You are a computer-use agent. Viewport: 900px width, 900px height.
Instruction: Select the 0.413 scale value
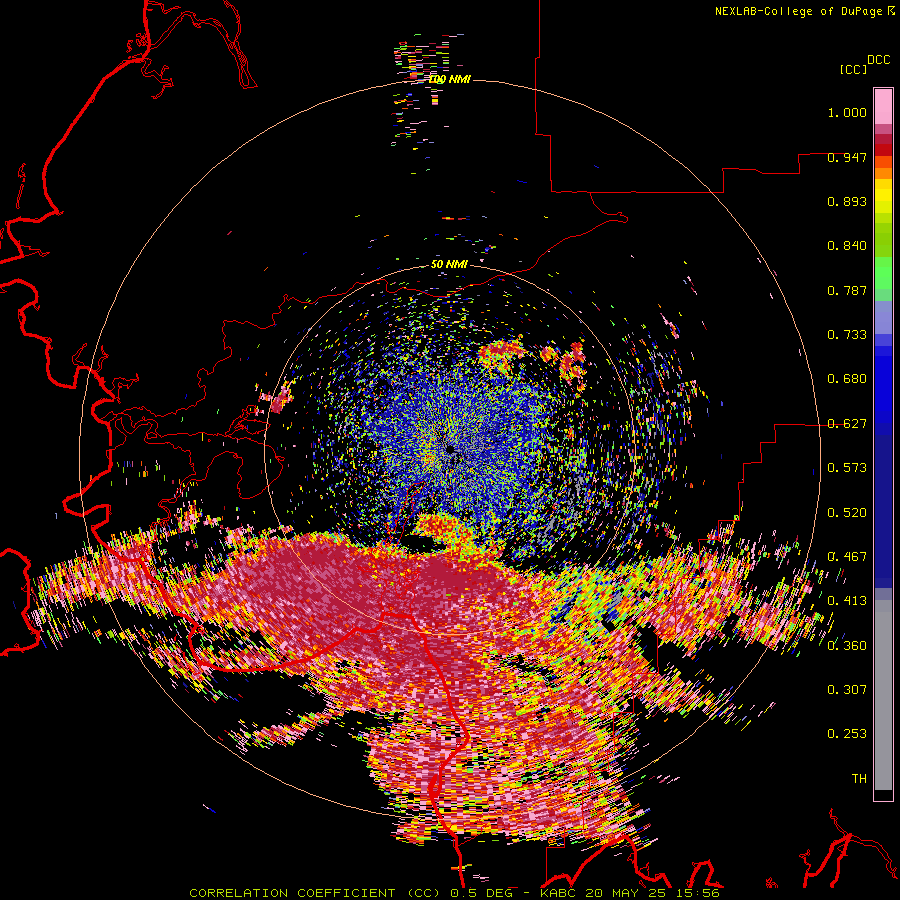click(847, 601)
